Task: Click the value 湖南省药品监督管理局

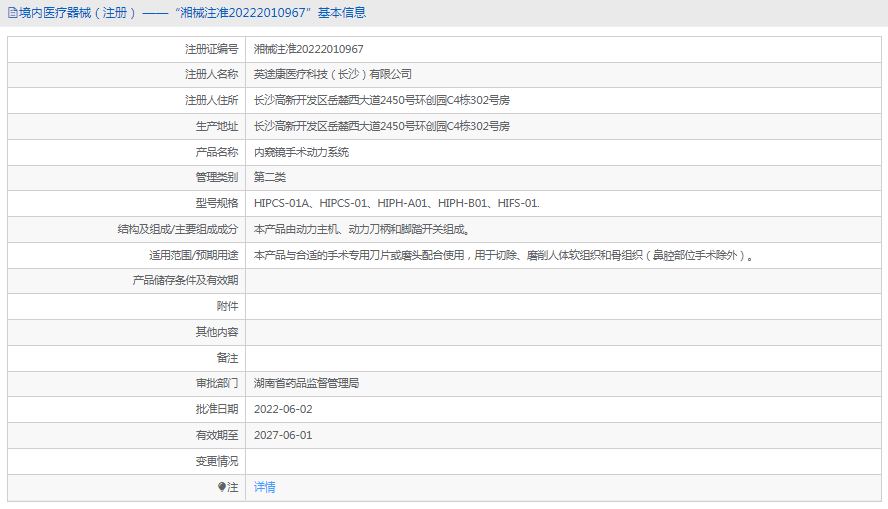Action: 306,383
